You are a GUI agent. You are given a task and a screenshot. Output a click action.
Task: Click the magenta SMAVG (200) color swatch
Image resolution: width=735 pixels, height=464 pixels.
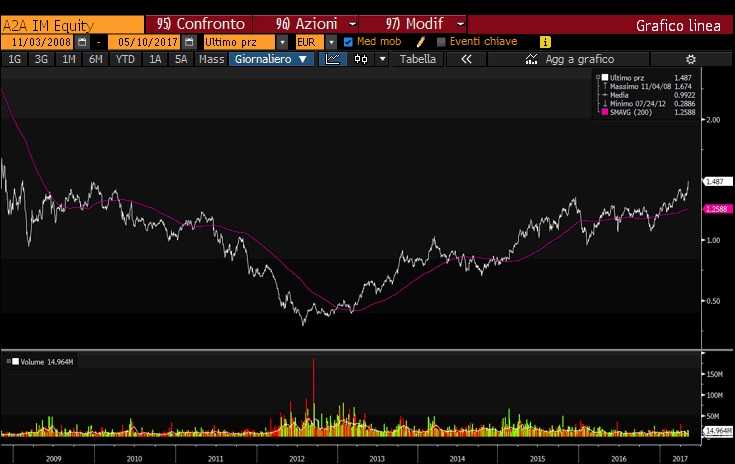pos(605,112)
